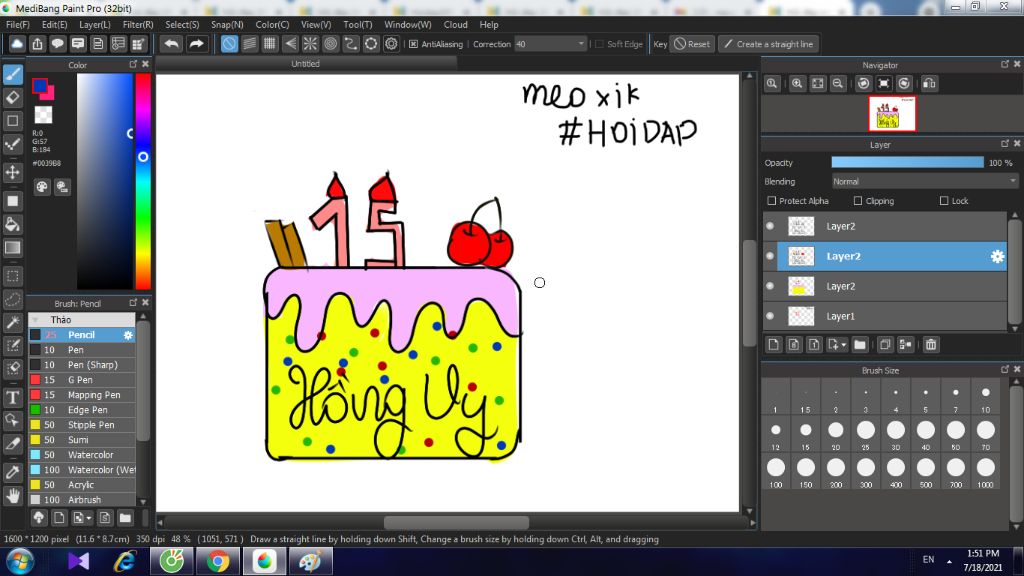Viewport: 1024px width, 576px height.
Task: Open the Pencil brush settings gear
Action: tap(128, 335)
